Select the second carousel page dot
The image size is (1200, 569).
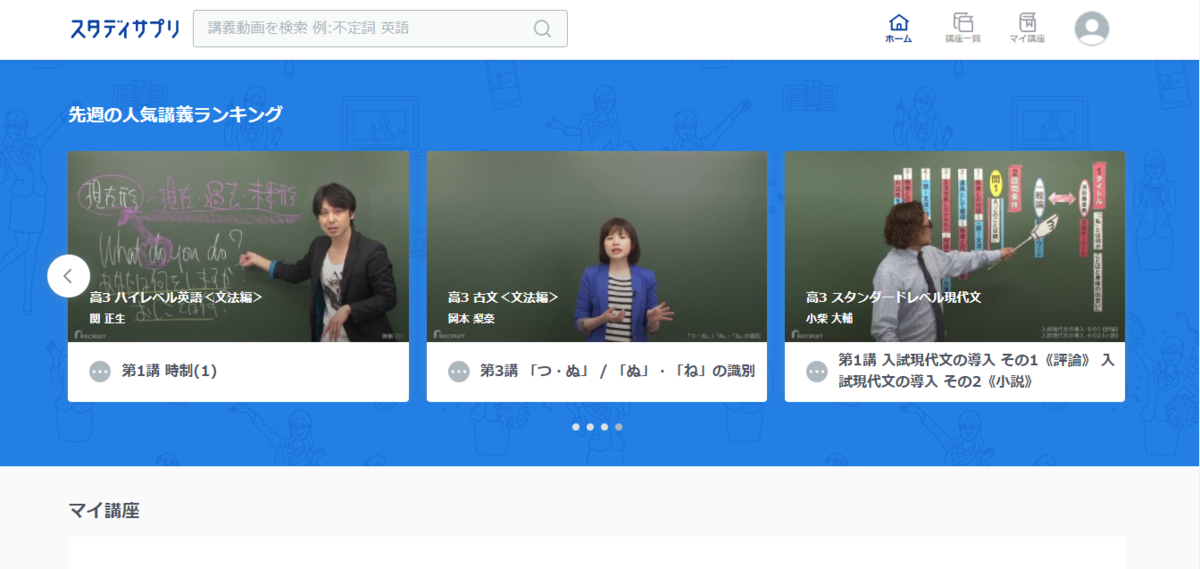[590, 427]
